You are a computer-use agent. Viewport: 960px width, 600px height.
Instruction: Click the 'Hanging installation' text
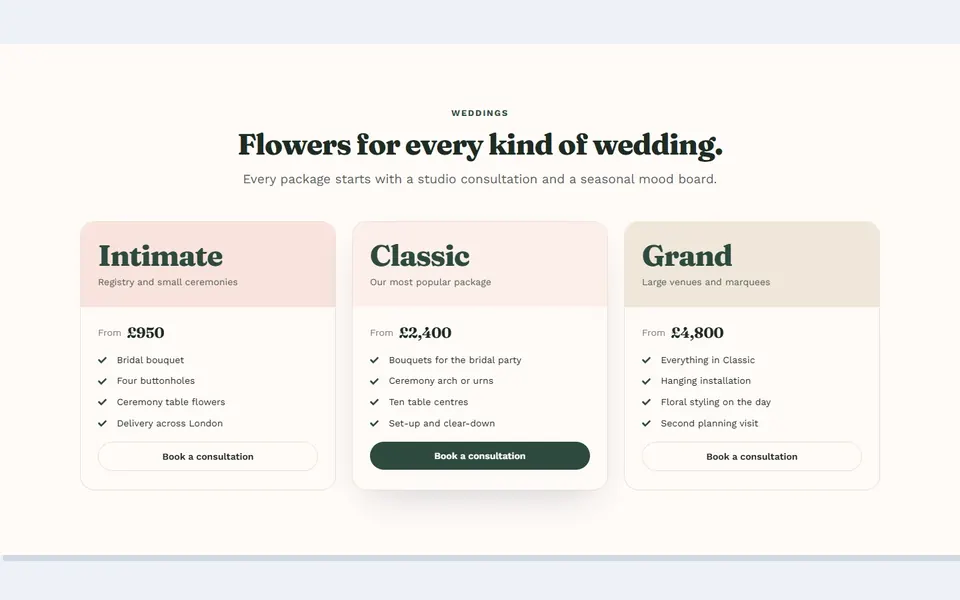(705, 381)
